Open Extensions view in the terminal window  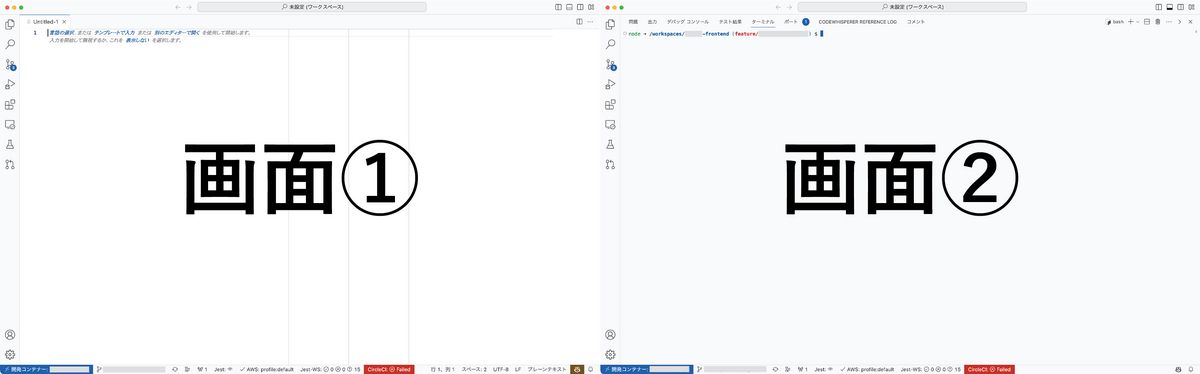pyautogui.click(x=610, y=104)
